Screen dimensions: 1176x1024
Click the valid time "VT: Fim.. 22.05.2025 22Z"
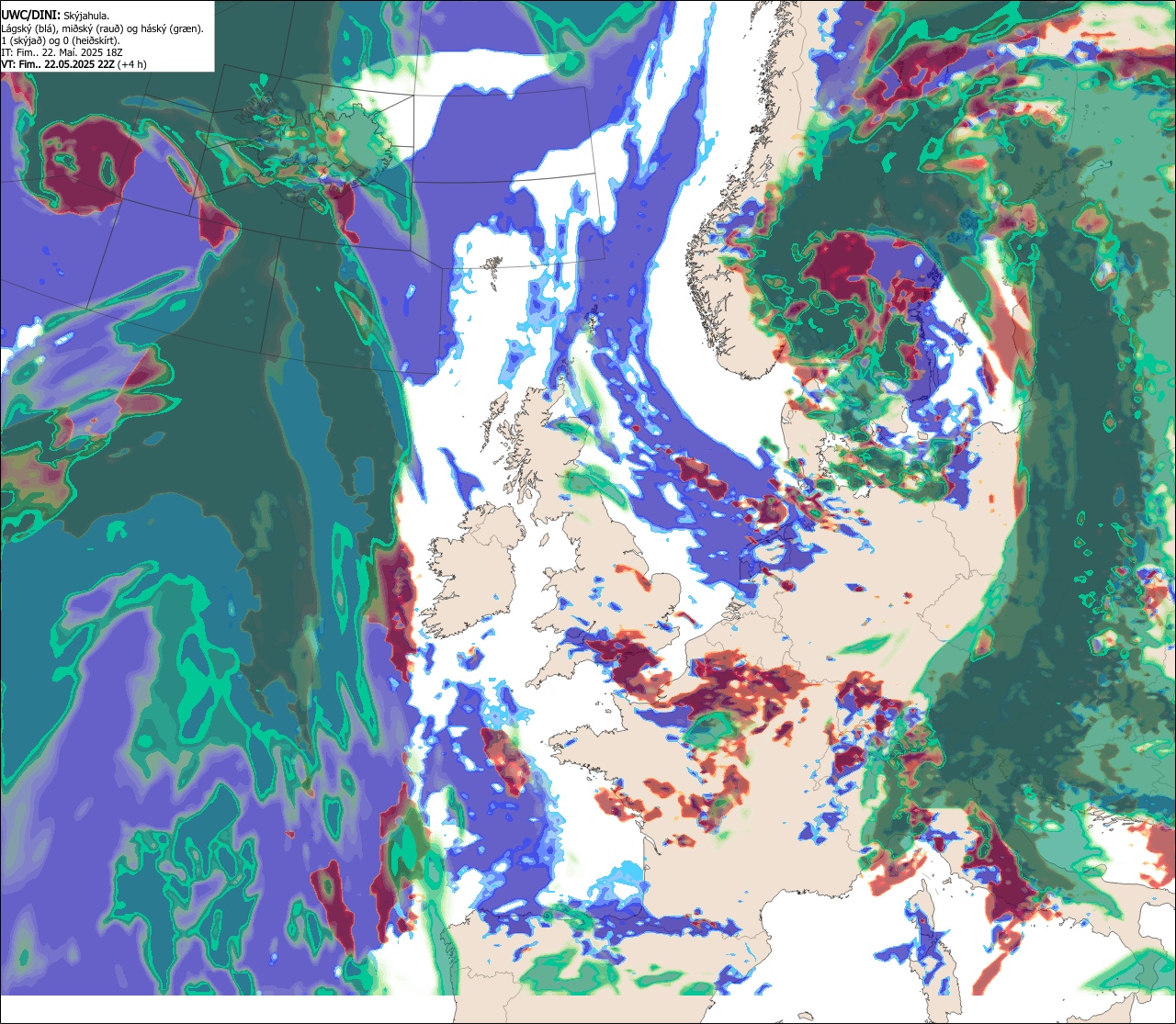[58, 64]
